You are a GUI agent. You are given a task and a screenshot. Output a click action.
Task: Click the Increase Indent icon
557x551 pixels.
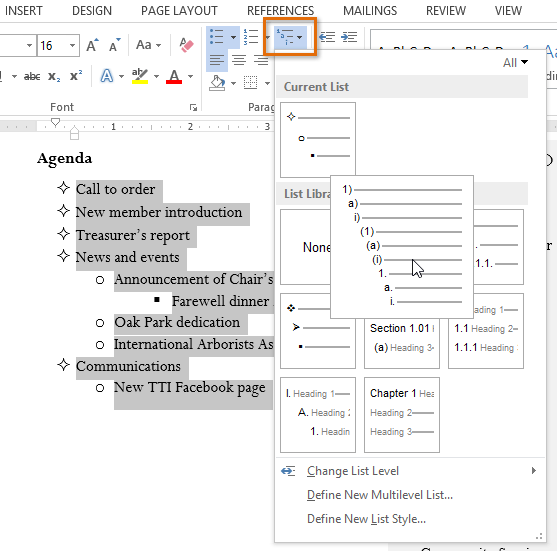349,37
